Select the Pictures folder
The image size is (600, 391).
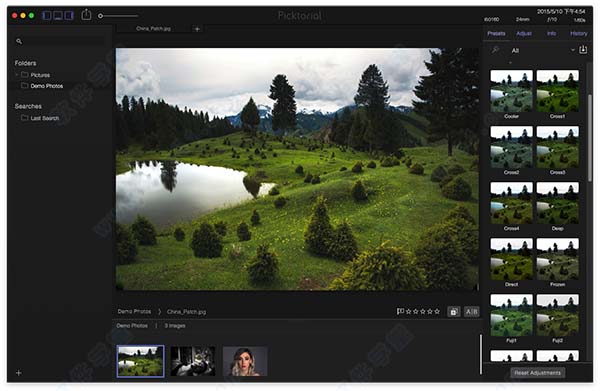coord(36,75)
